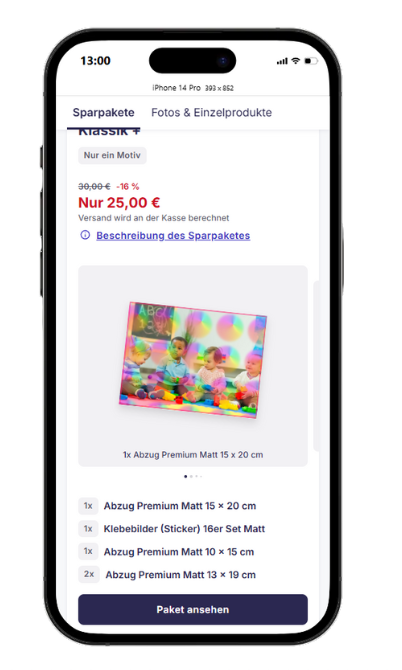Click the 2x badge beside 13 × 19 cm
This screenshot has width=402, height=670.
pos(89,574)
